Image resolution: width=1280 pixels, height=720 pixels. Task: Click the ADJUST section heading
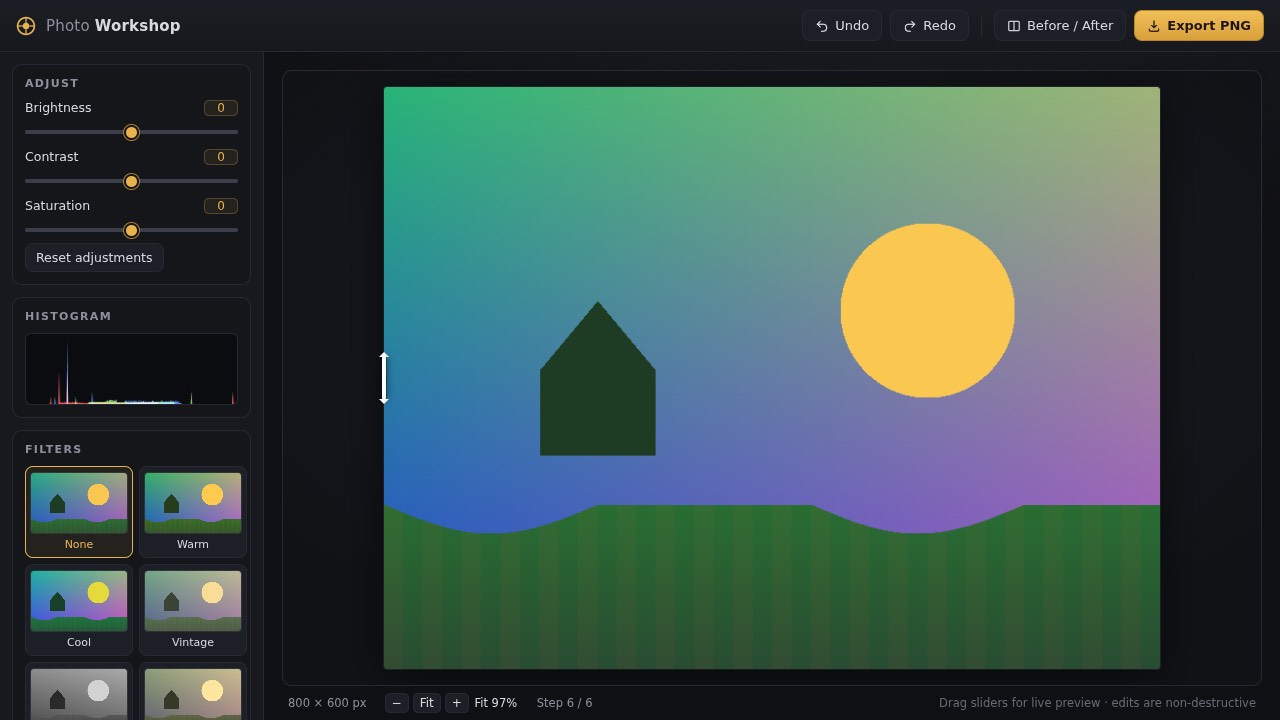(x=52, y=83)
